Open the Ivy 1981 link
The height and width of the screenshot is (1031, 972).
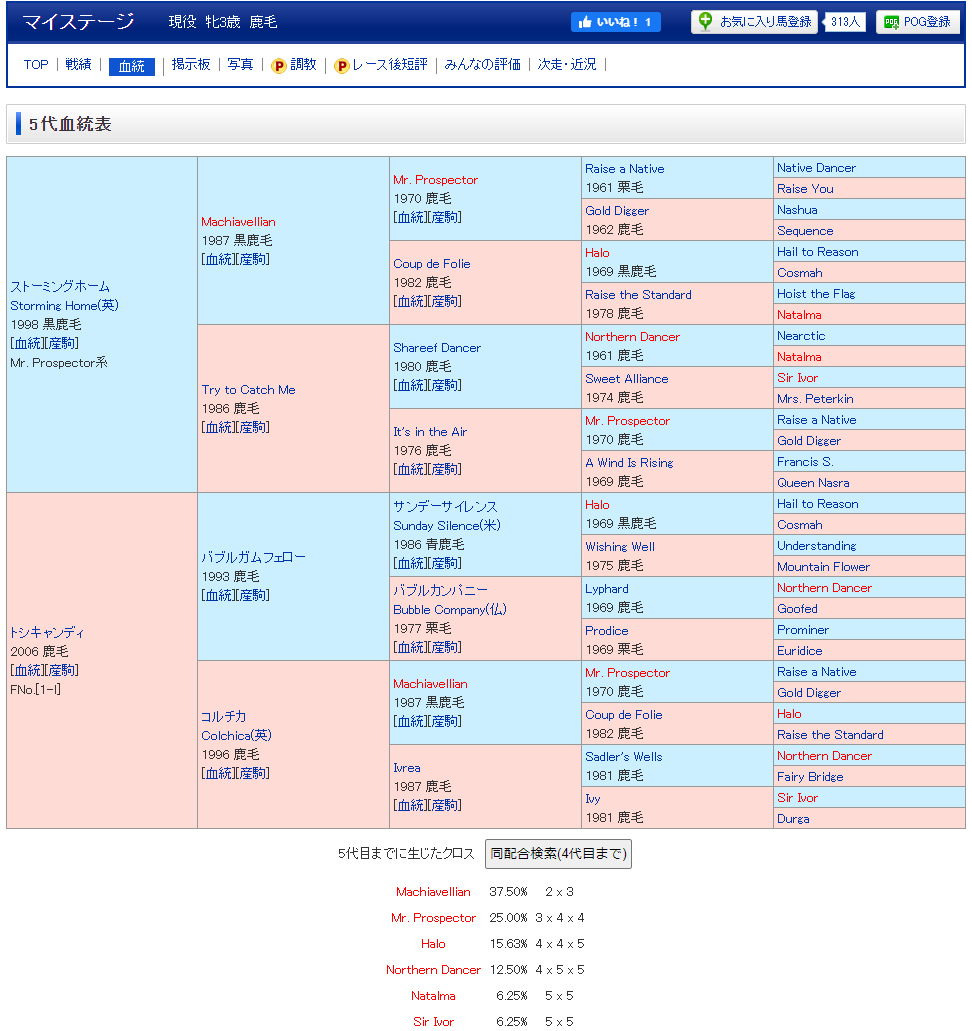(x=593, y=799)
